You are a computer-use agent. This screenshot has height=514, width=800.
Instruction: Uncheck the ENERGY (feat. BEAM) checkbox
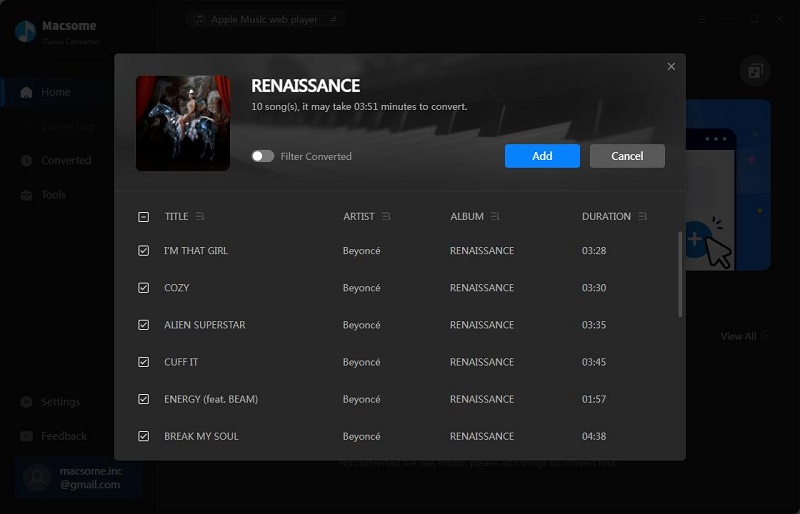point(143,399)
